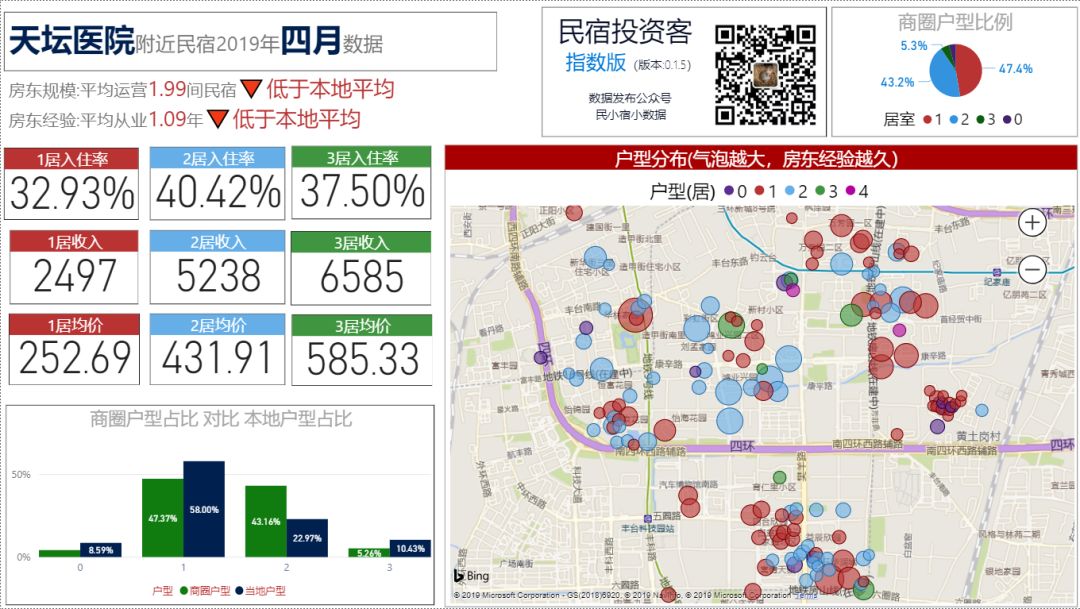Select red 1居 slice of pie chart

969,69
